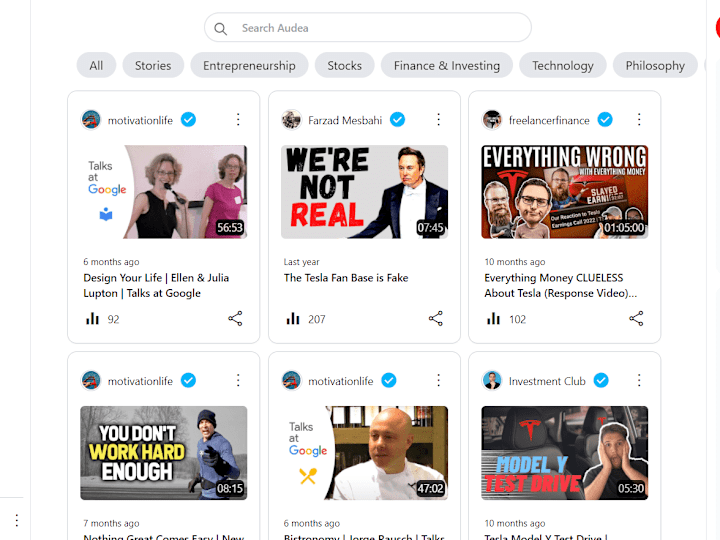The image size is (720, 540).
Task: Filter by Entrepreneurship category
Action: coord(249,65)
